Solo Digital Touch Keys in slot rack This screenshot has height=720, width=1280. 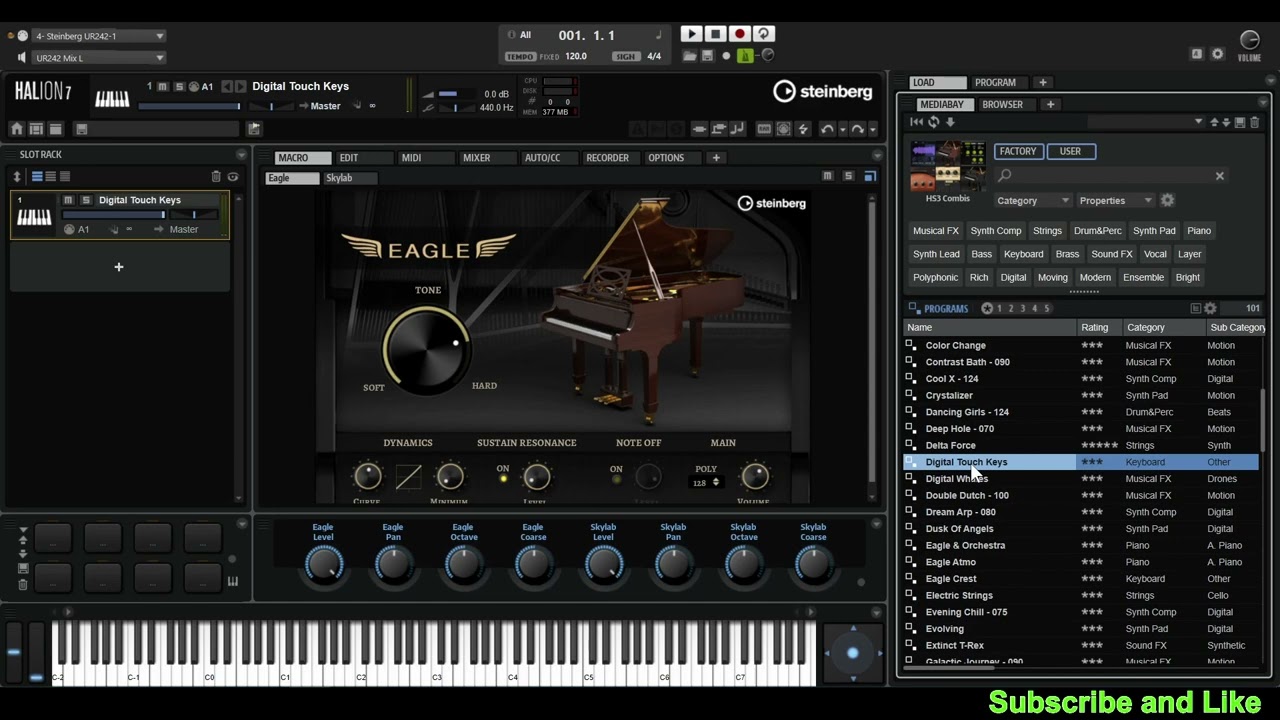click(86, 200)
